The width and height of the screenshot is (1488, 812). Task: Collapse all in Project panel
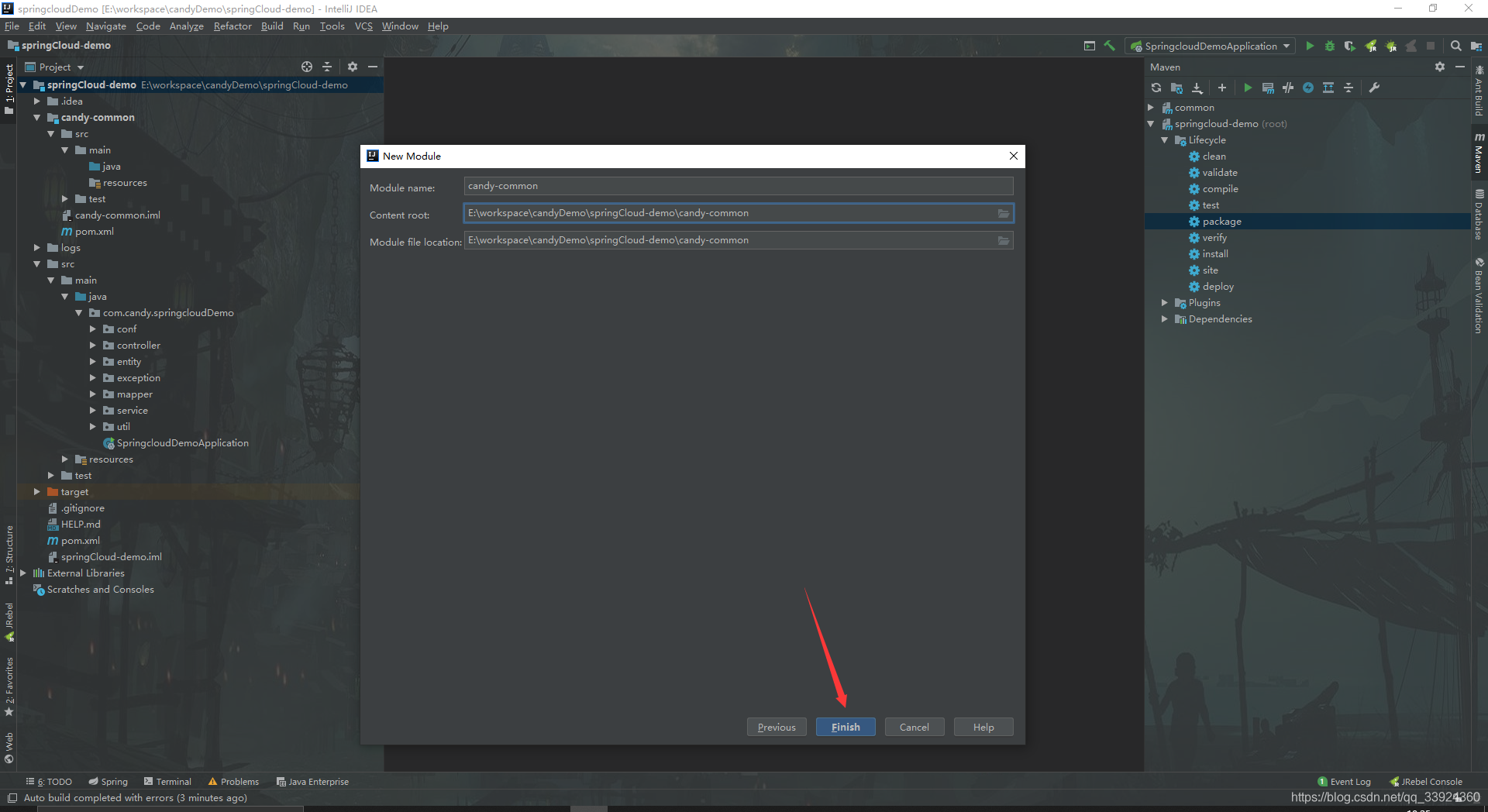(327, 67)
